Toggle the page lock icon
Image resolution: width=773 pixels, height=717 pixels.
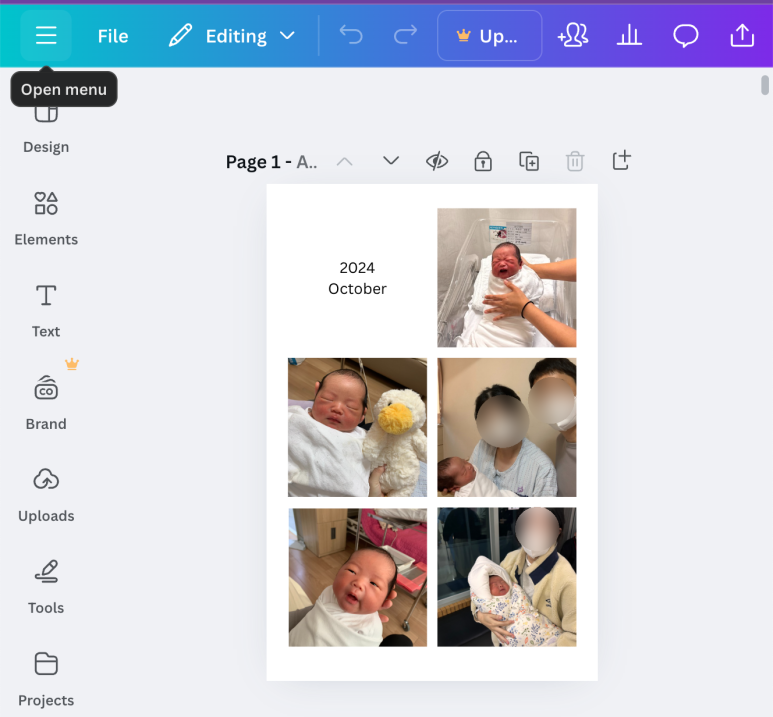click(483, 161)
